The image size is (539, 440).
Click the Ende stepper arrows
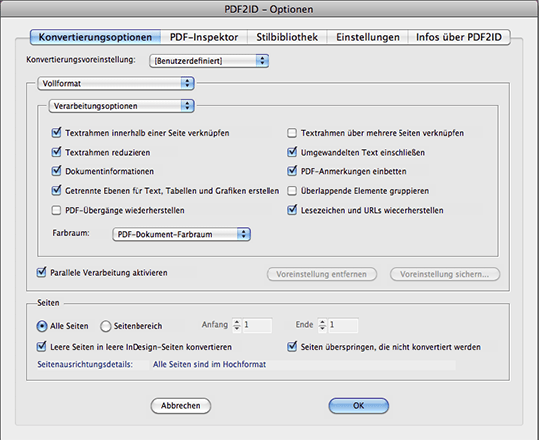pyautogui.click(x=322, y=325)
